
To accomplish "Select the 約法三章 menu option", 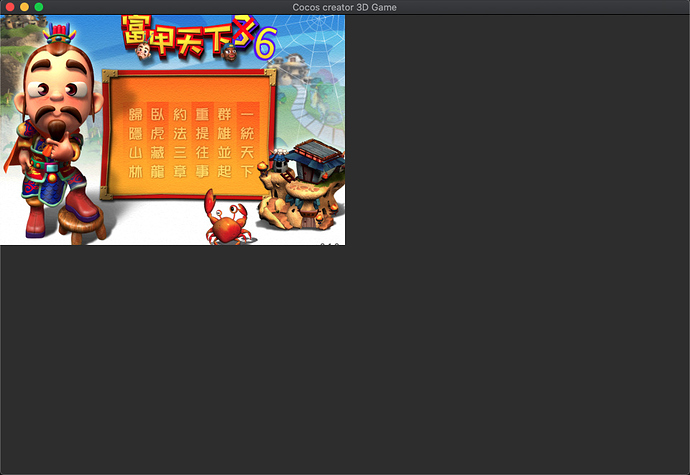I will (x=180, y=143).
